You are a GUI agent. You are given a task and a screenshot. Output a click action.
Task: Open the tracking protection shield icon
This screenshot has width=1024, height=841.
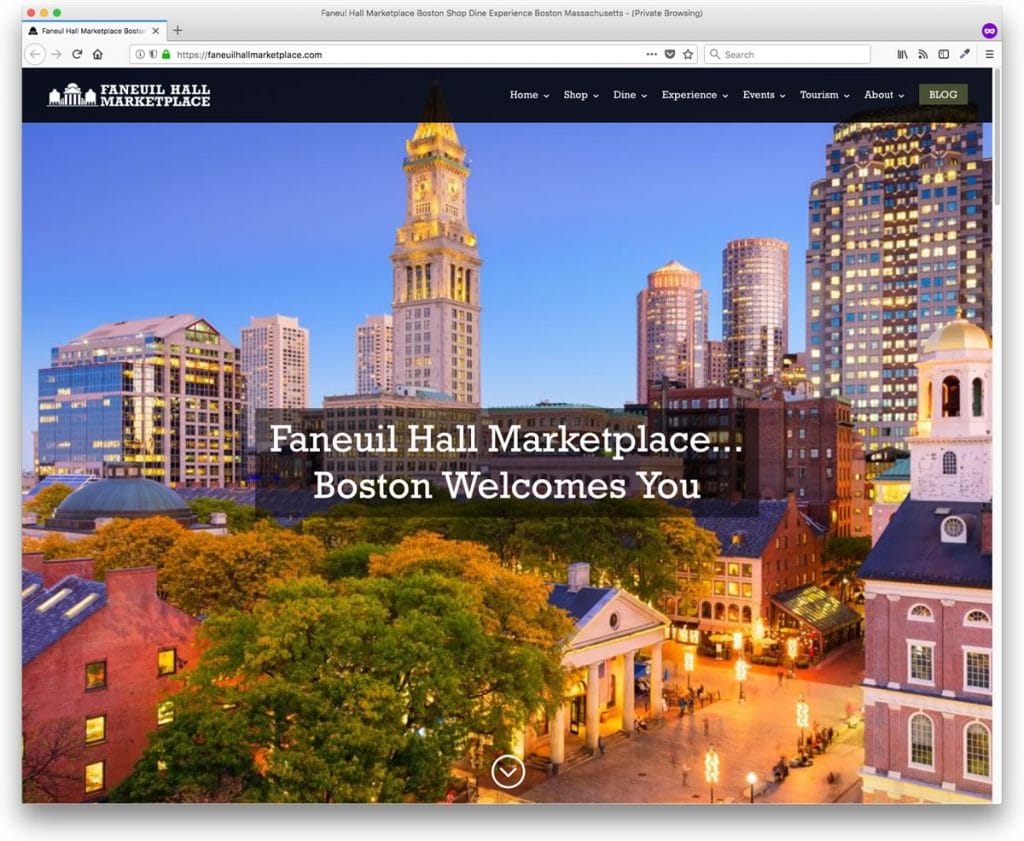tap(153, 54)
